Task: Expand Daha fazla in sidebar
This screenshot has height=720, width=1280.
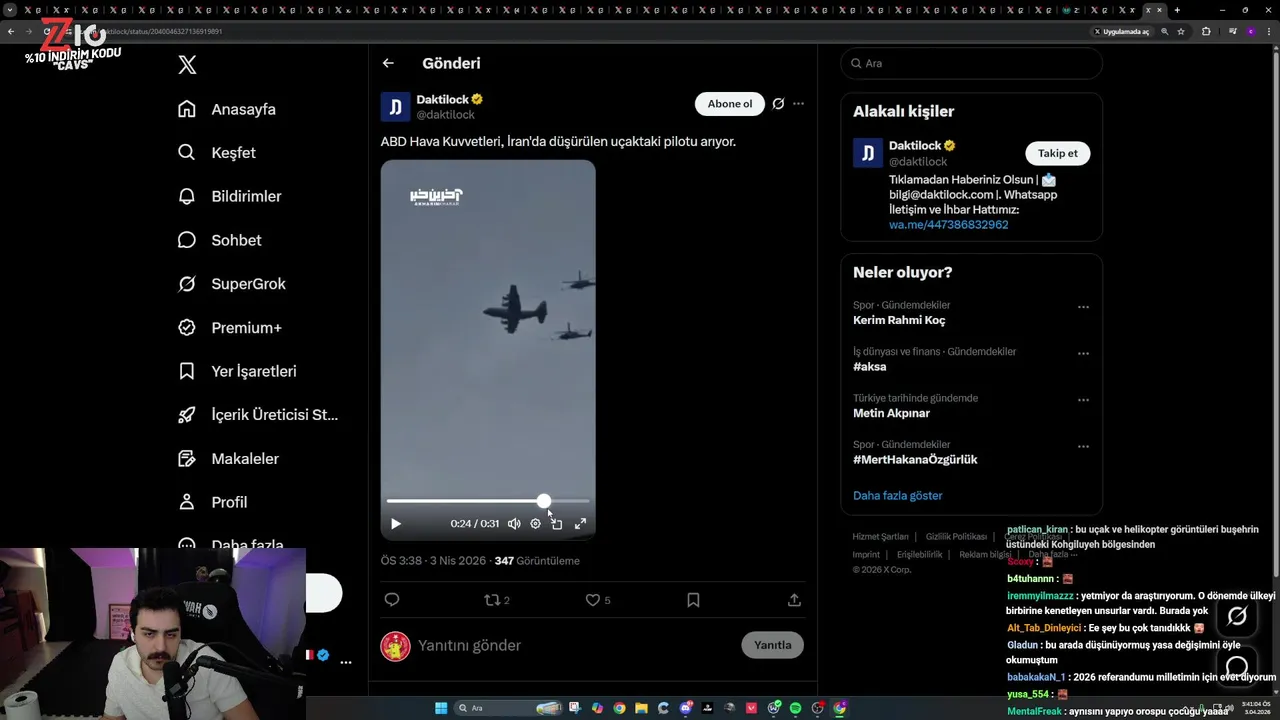Action: 231,545
